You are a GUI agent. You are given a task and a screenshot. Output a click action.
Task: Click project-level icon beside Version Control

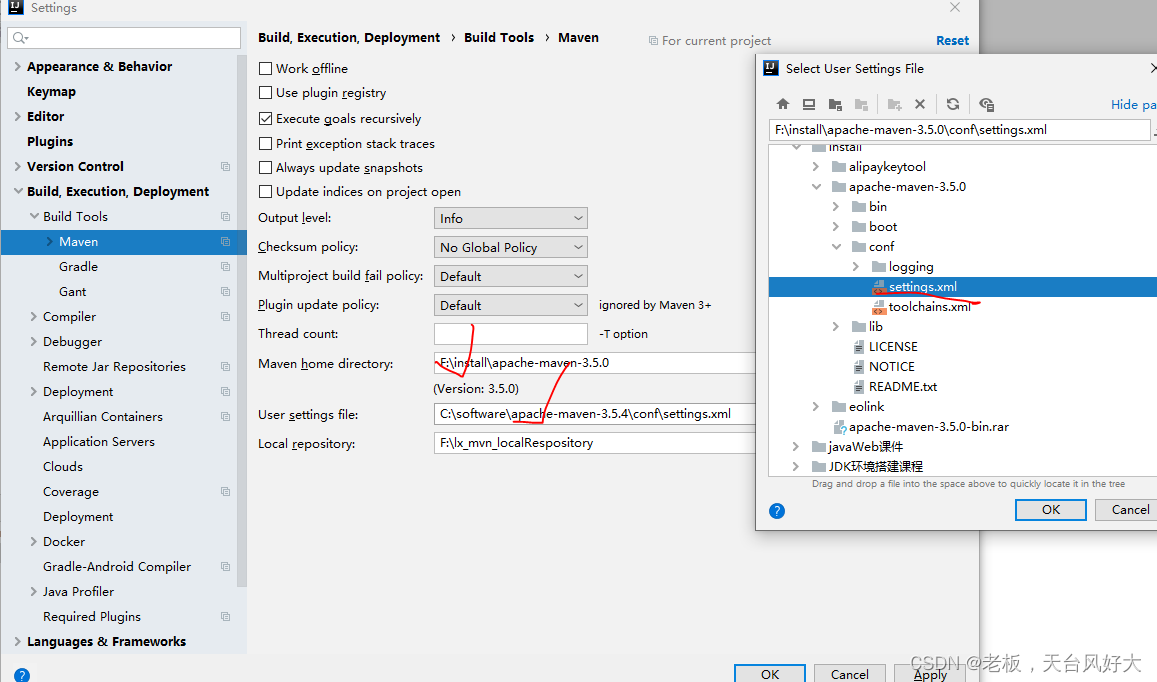(226, 167)
